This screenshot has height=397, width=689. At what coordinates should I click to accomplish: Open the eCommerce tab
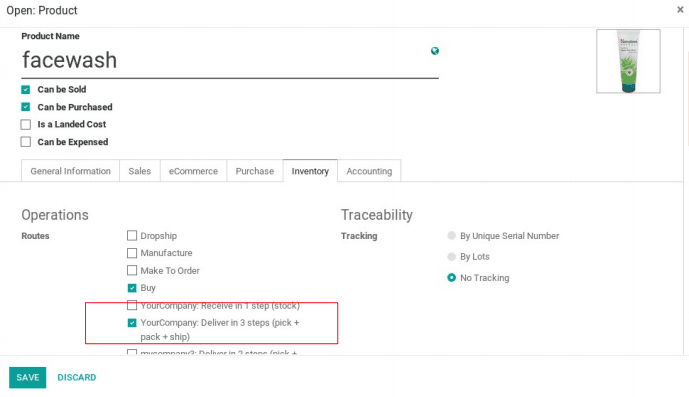point(193,171)
